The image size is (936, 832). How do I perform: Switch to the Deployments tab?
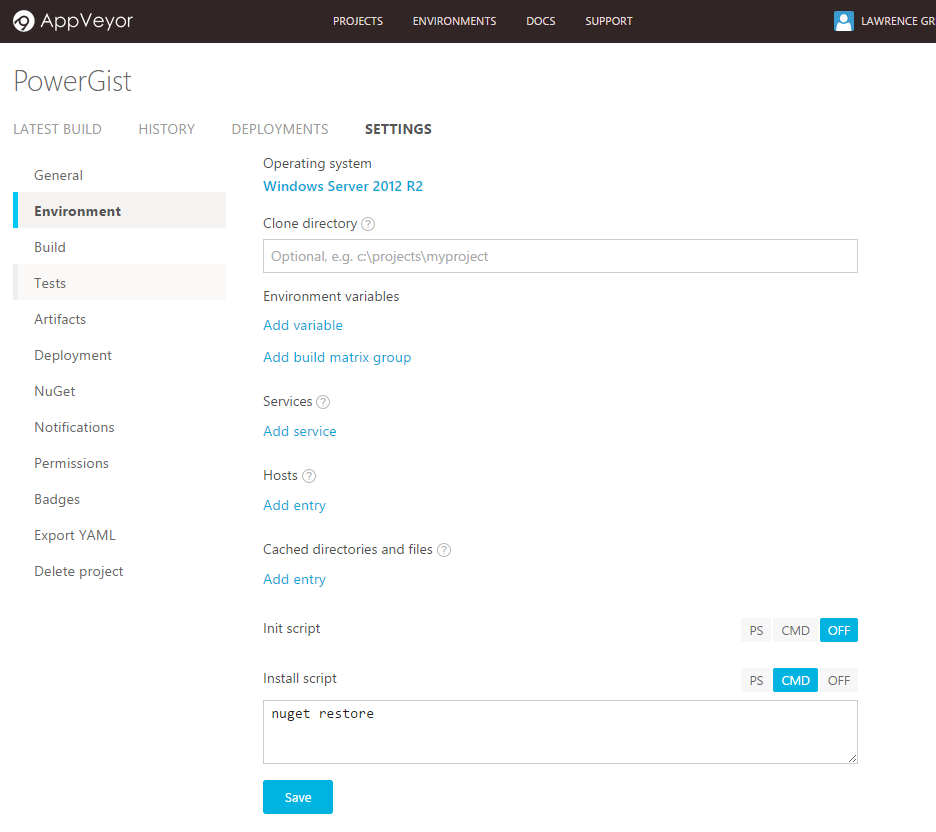pyautogui.click(x=280, y=129)
